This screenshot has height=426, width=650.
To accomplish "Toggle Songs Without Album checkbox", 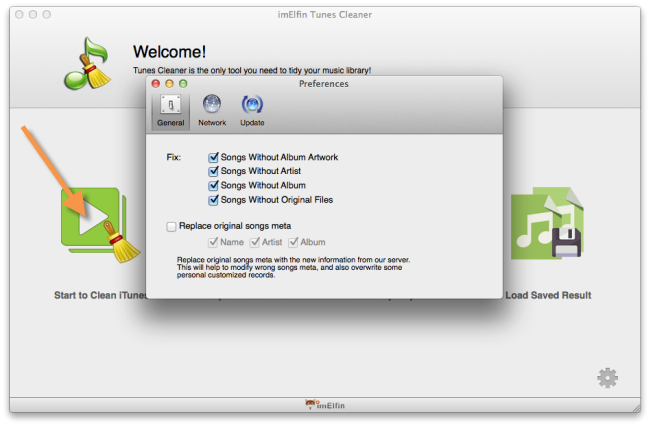I will click(213, 185).
